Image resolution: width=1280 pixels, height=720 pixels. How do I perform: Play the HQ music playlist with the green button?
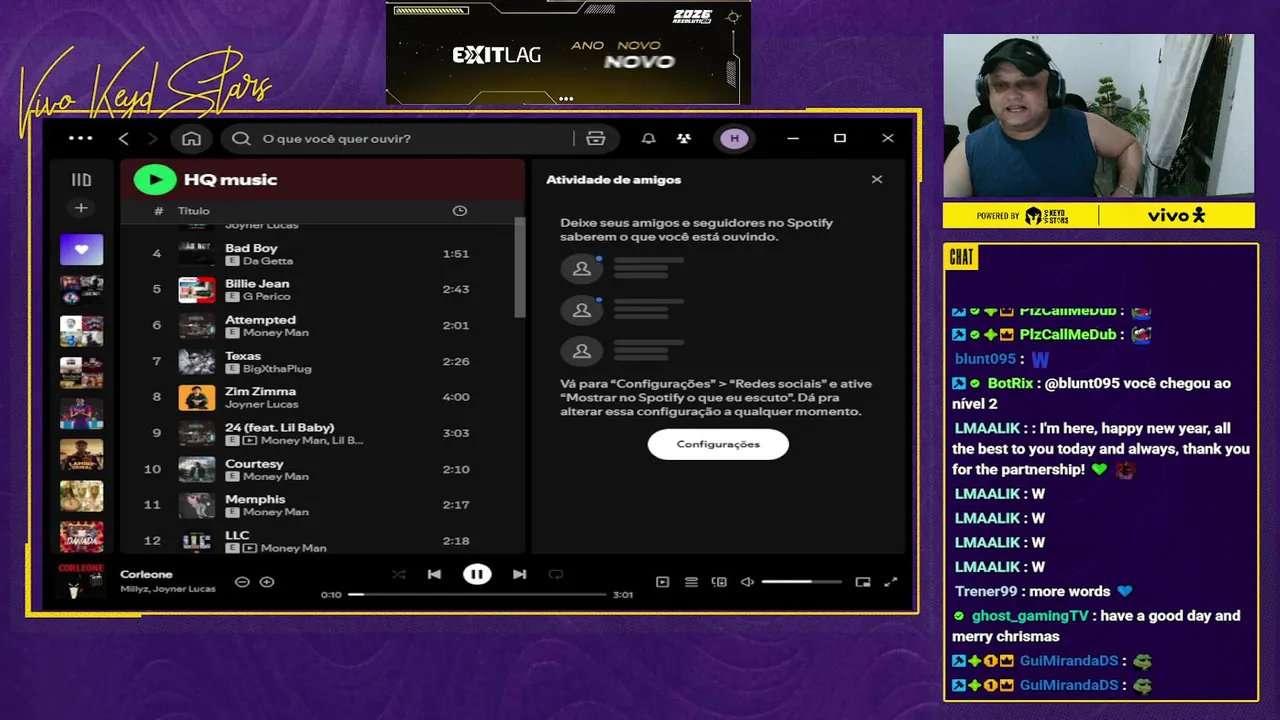[155, 180]
